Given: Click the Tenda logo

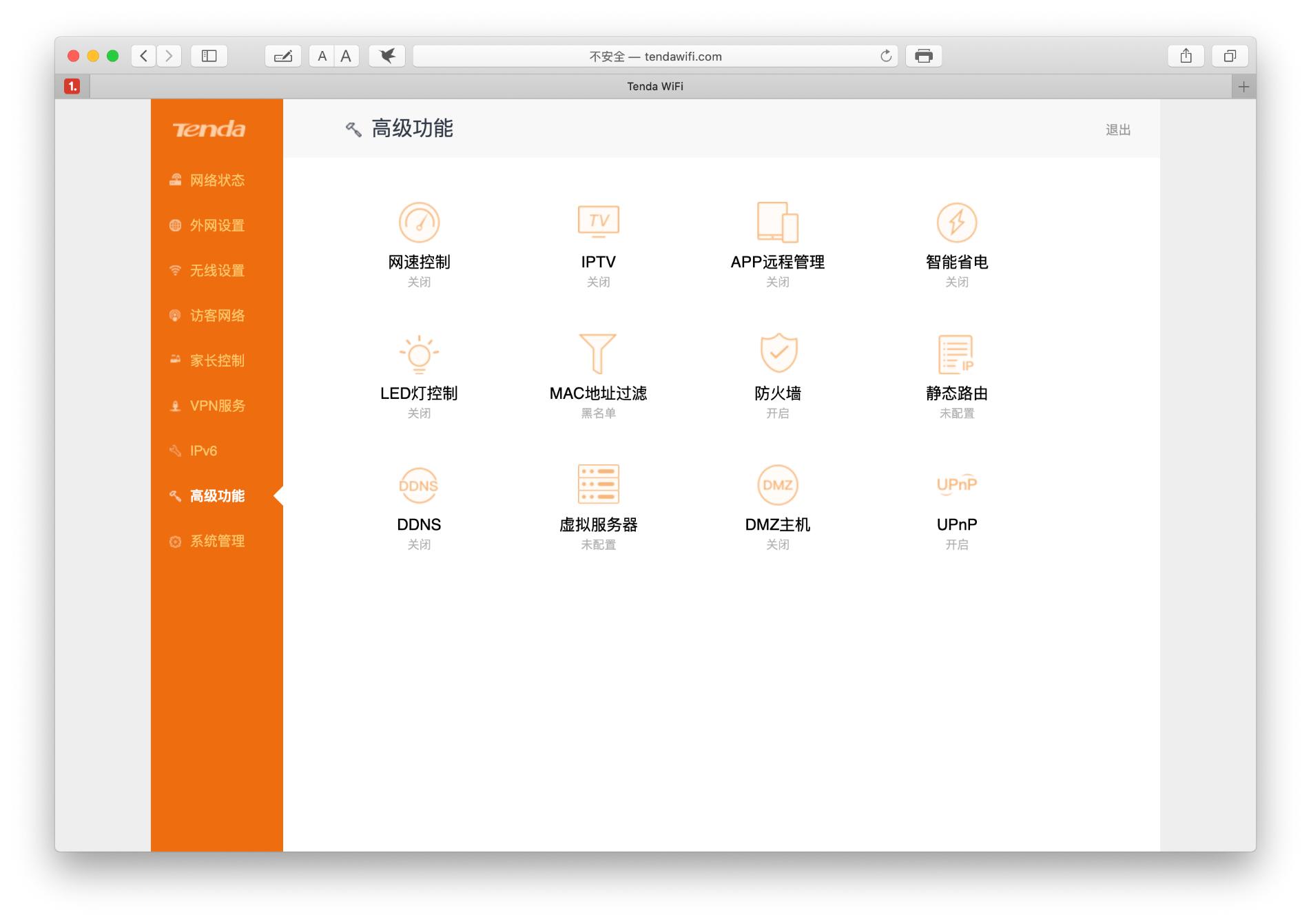Looking at the screenshot, I should pos(209,130).
